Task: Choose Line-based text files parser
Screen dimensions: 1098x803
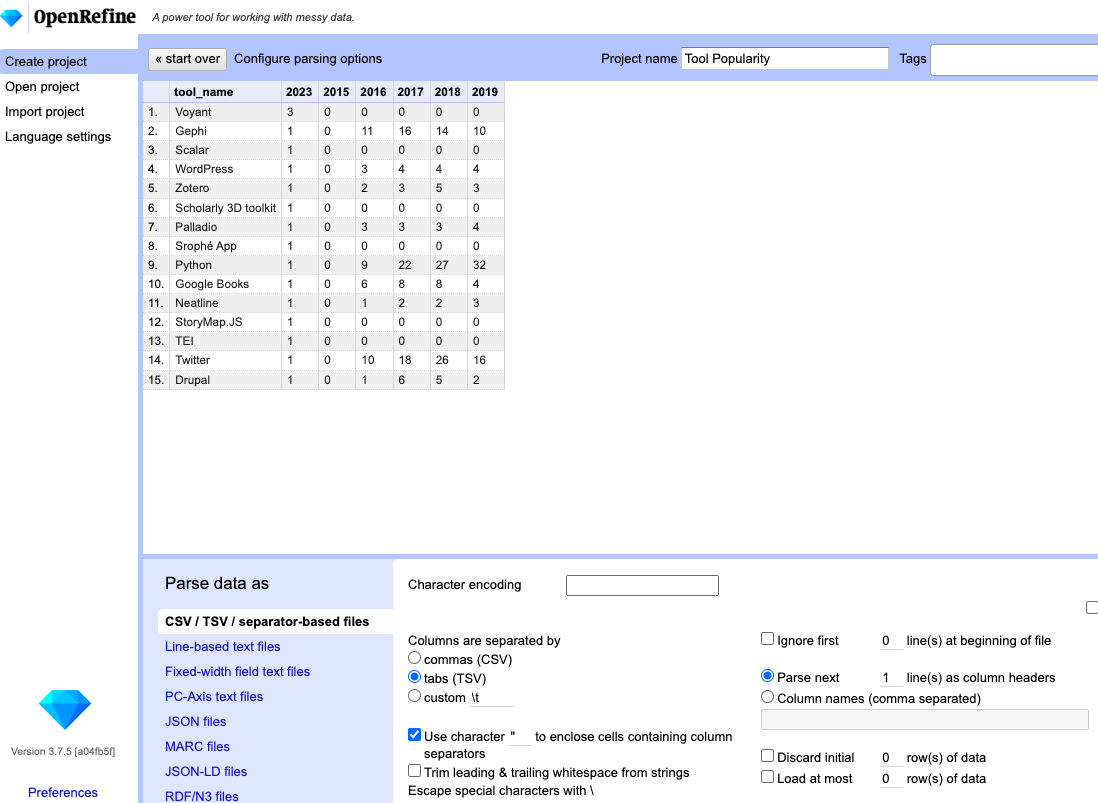Action: (x=222, y=647)
